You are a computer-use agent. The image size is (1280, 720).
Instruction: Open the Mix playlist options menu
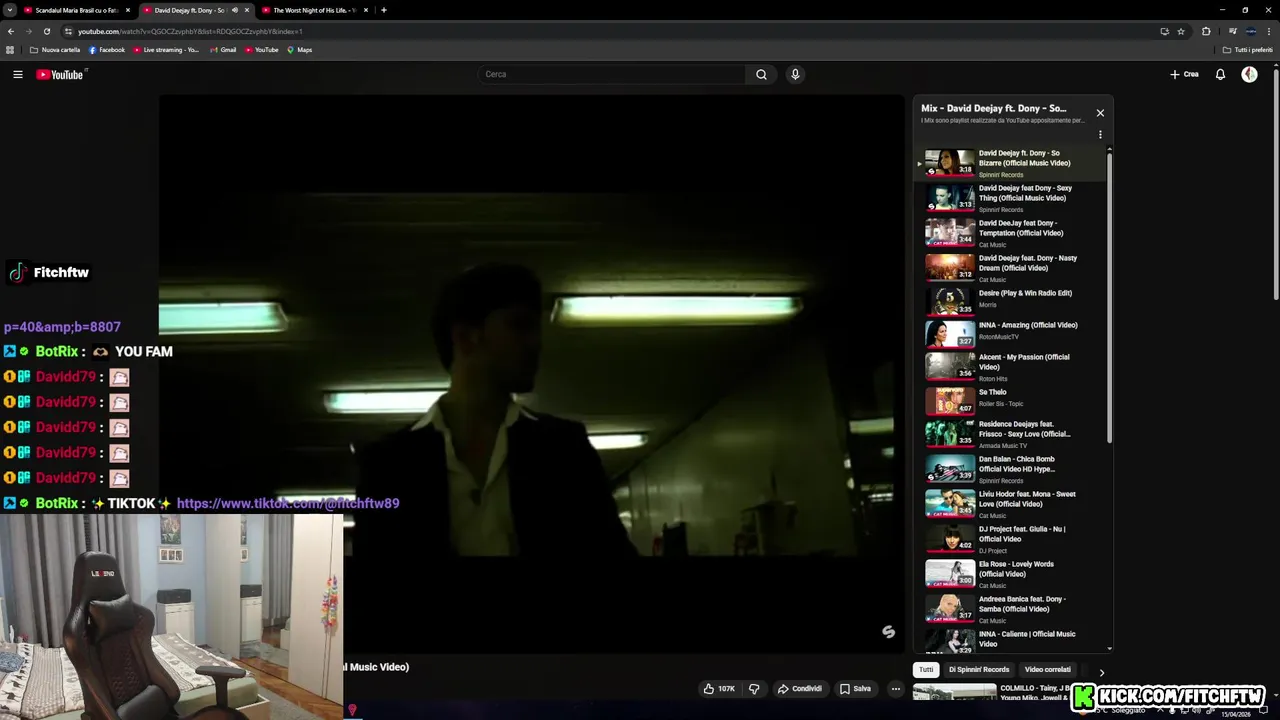[1100, 135]
